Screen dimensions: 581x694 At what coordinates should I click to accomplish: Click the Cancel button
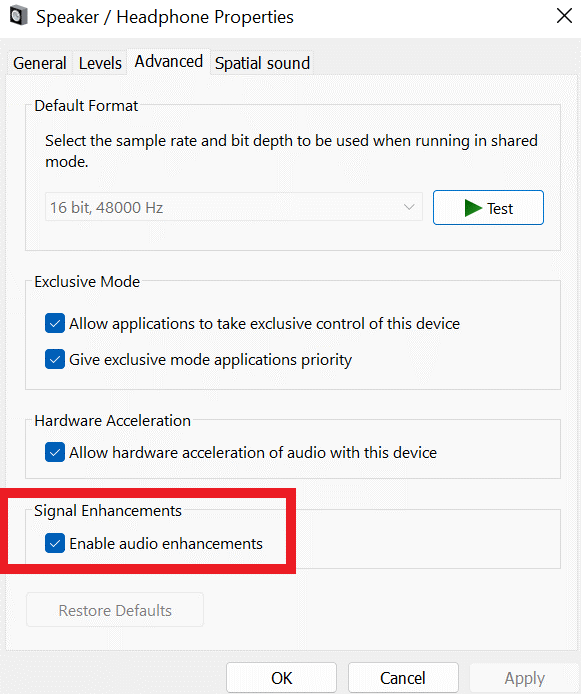pos(403,678)
